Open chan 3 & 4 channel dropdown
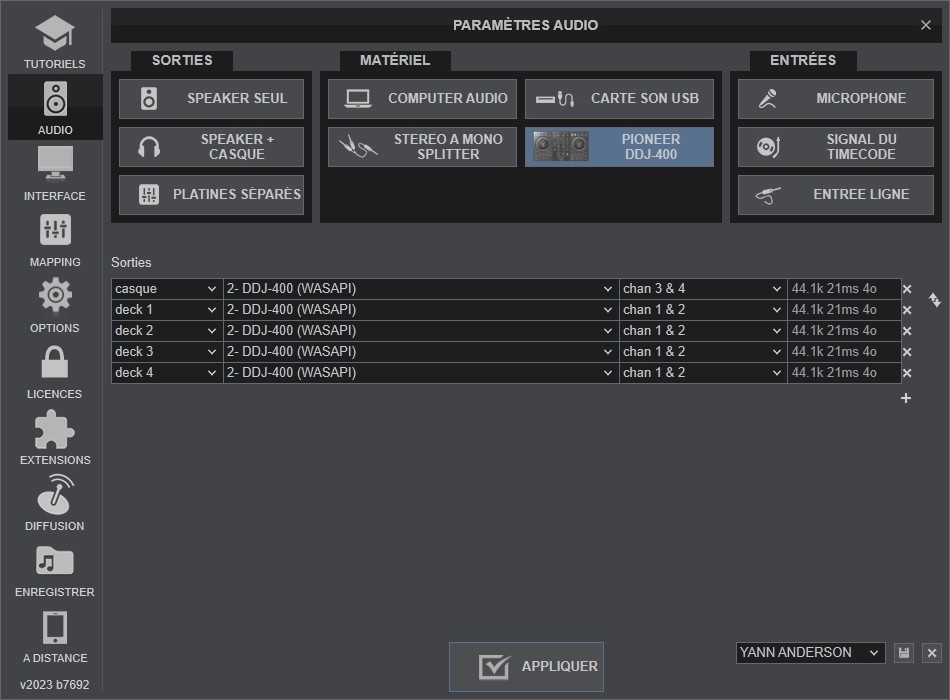Viewport: 950px width, 700px height. tap(703, 289)
